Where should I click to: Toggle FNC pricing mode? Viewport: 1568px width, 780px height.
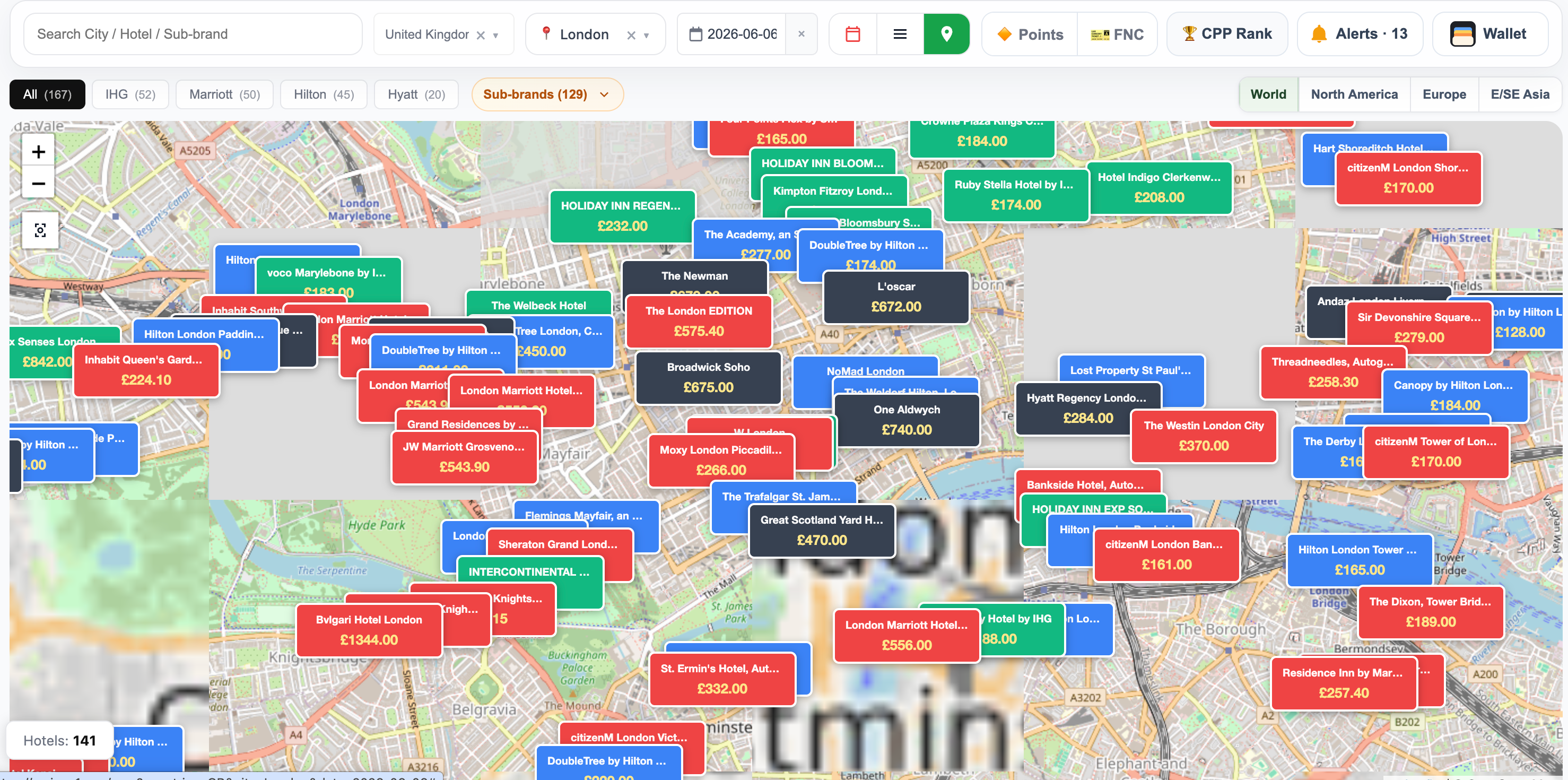point(1117,34)
